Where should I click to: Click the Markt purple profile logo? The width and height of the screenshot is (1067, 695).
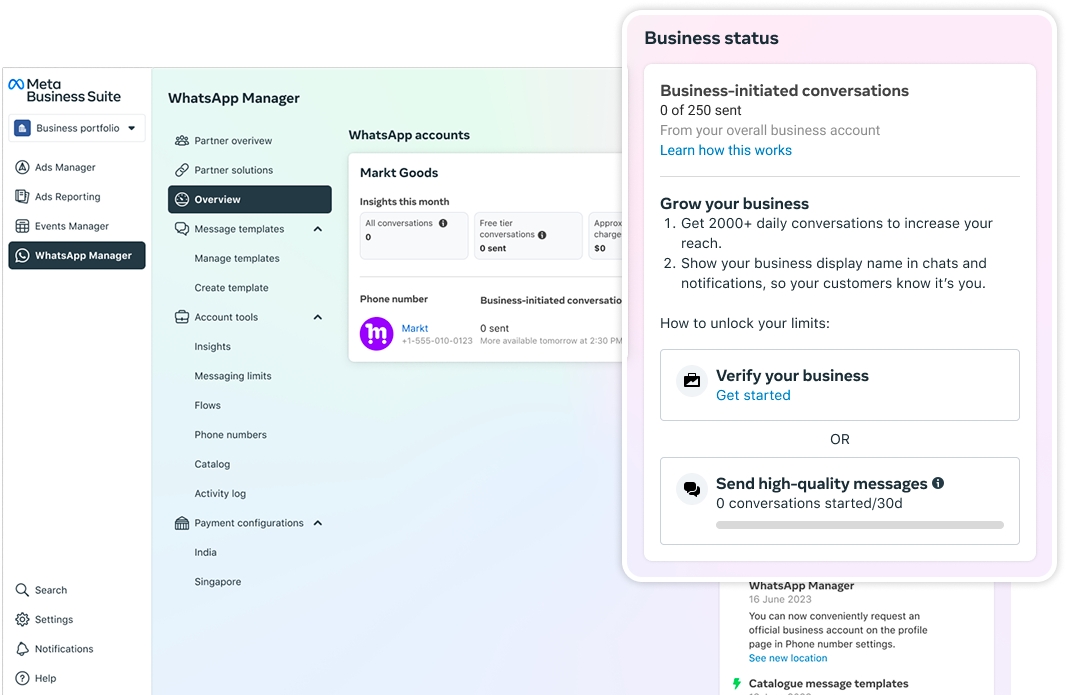pos(377,334)
